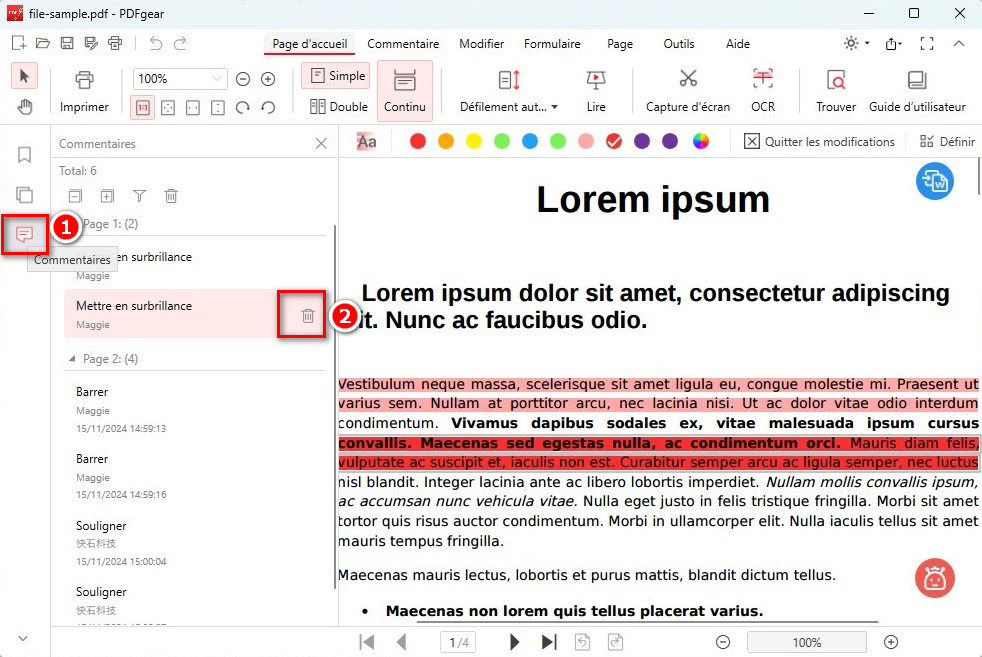Switch to the Commentaire ribbon tab
The image size is (982, 657).
pos(403,44)
